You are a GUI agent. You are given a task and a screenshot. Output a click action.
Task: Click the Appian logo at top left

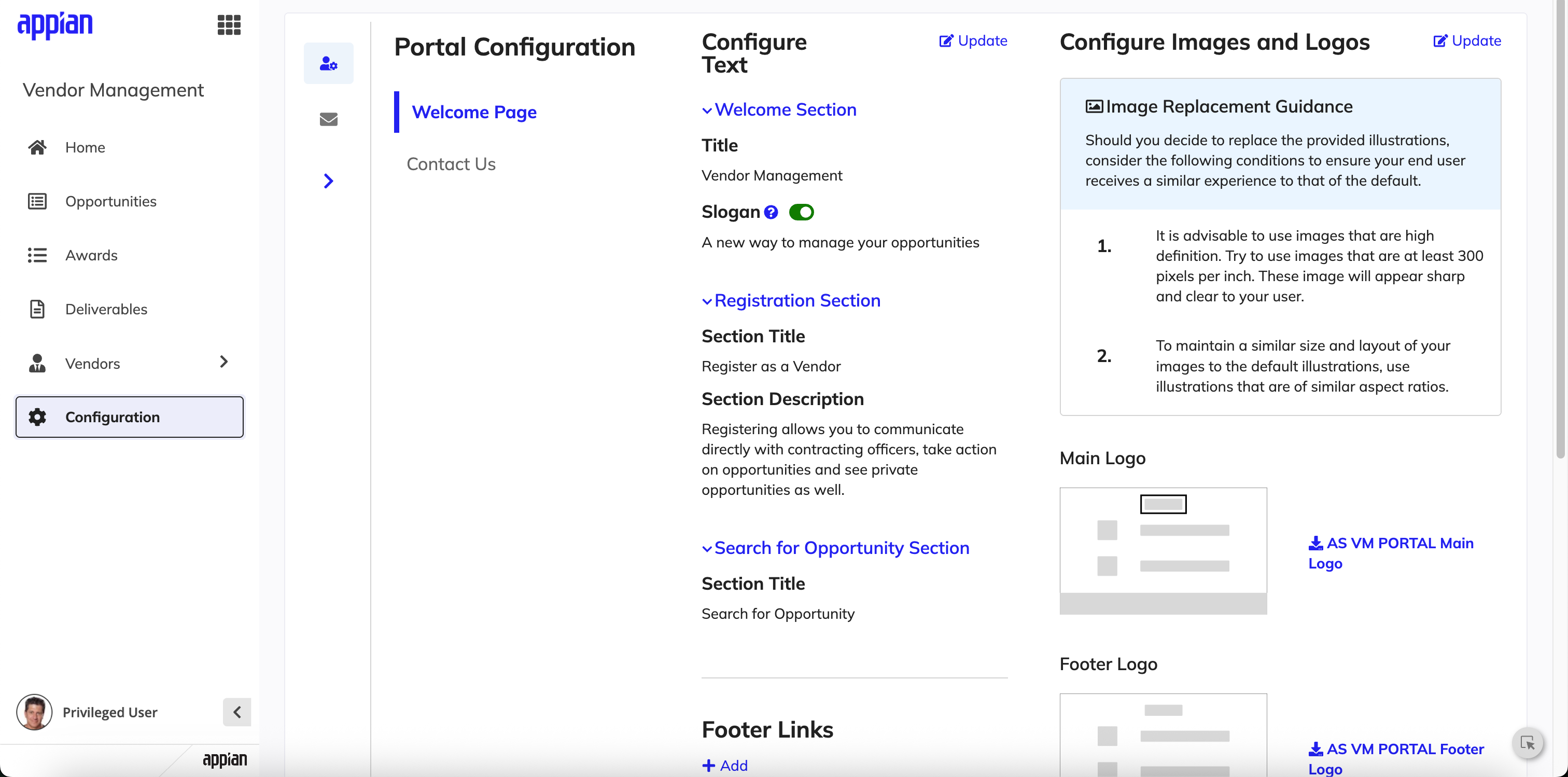pos(55,25)
